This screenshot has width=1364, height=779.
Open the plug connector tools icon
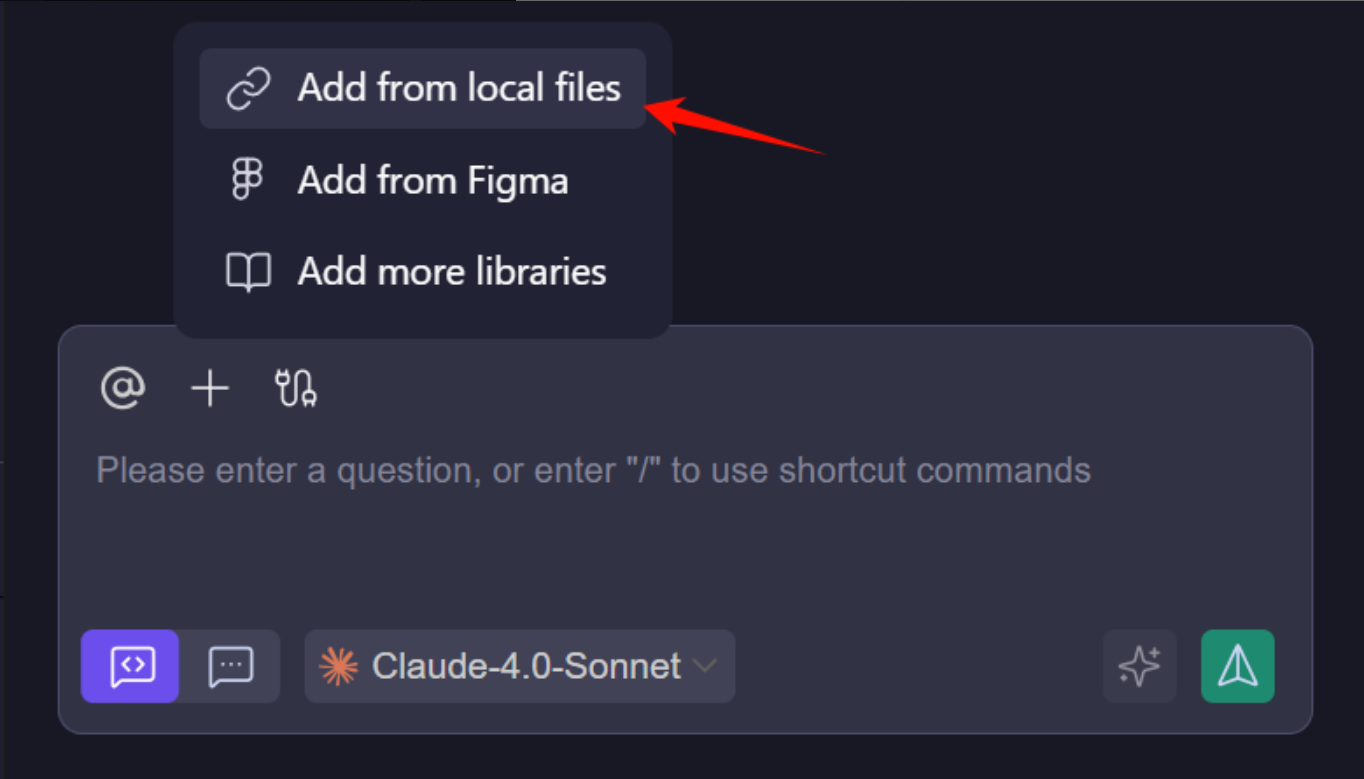tap(296, 388)
